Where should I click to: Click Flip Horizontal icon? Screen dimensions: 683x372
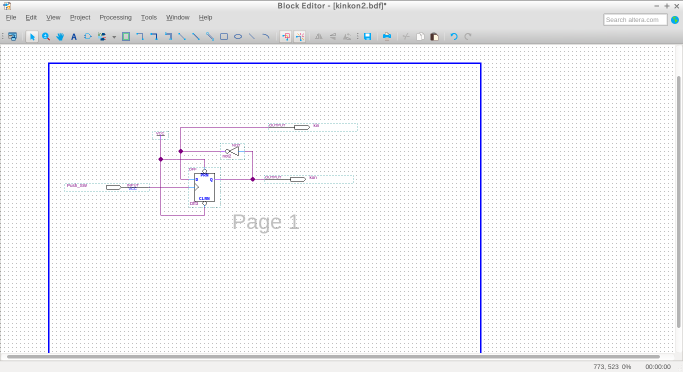click(319, 37)
